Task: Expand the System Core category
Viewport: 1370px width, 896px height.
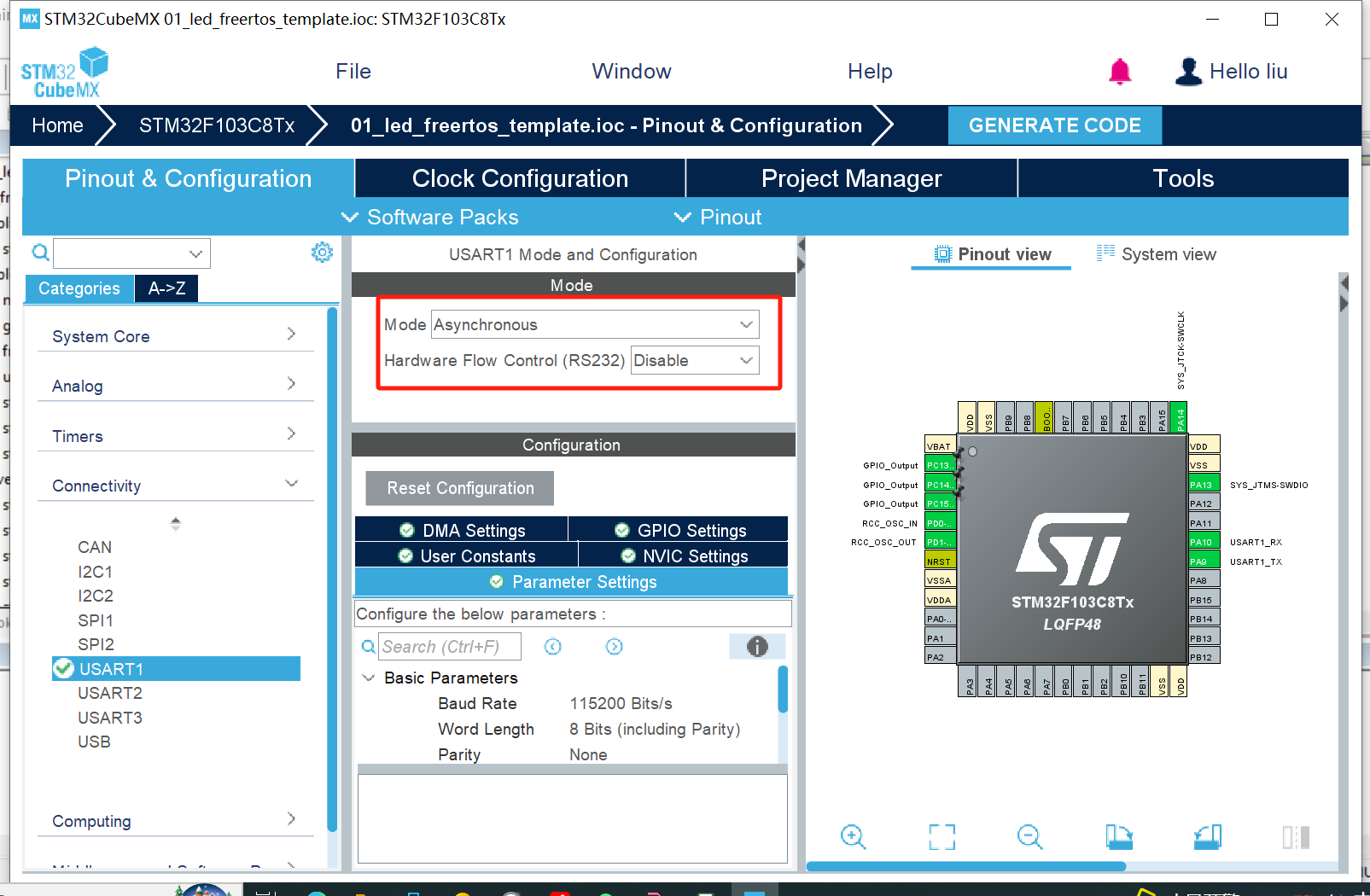Action: (x=176, y=335)
